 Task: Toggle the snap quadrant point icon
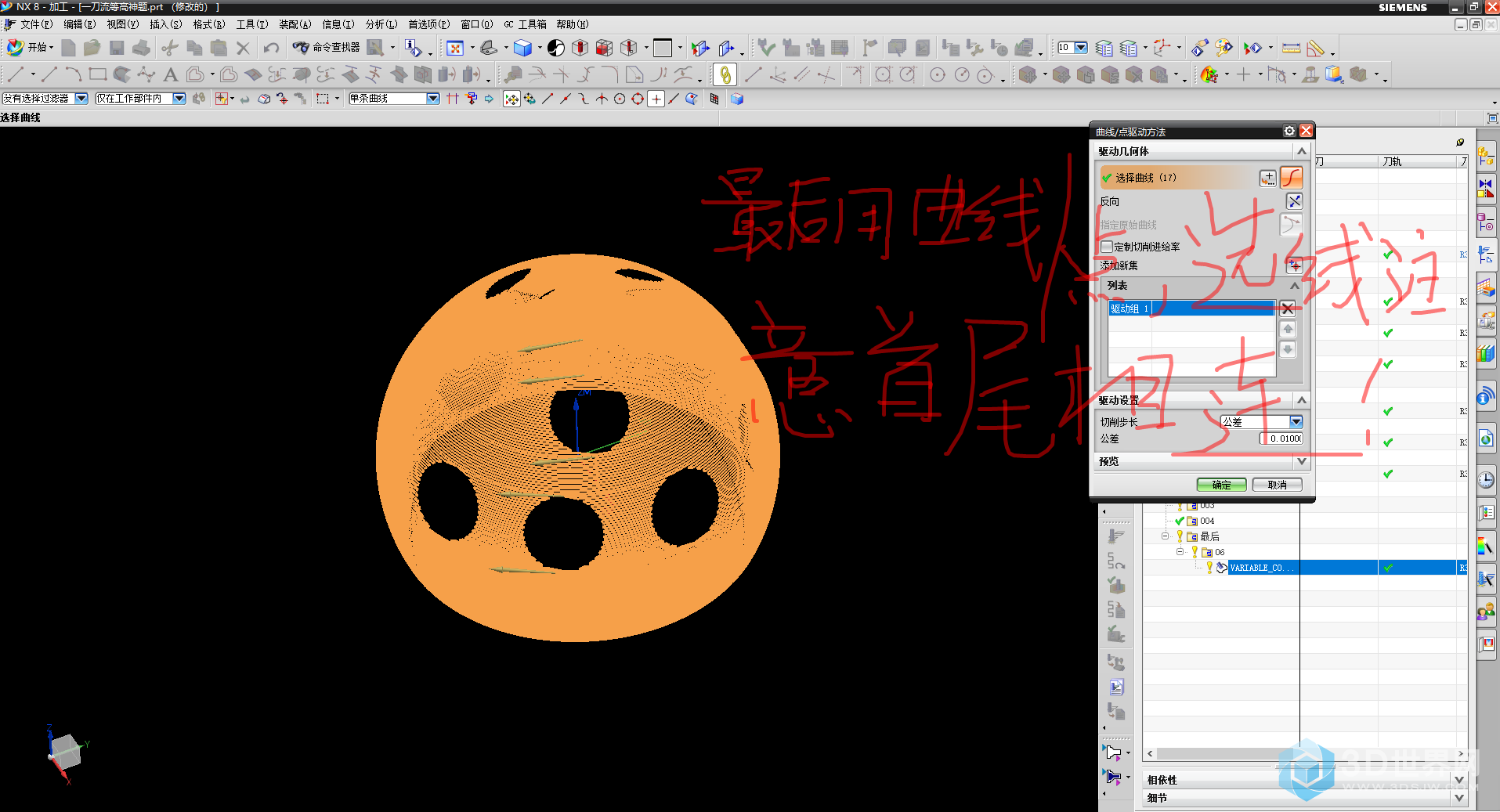(638, 99)
